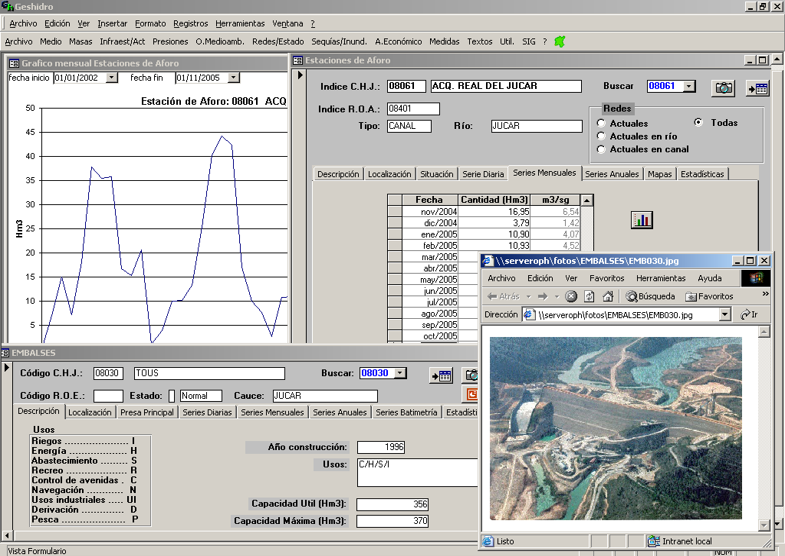Expand the fecha inicio date dropdown
Viewport: 785px width, 556px height.
click(x=111, y=77)
